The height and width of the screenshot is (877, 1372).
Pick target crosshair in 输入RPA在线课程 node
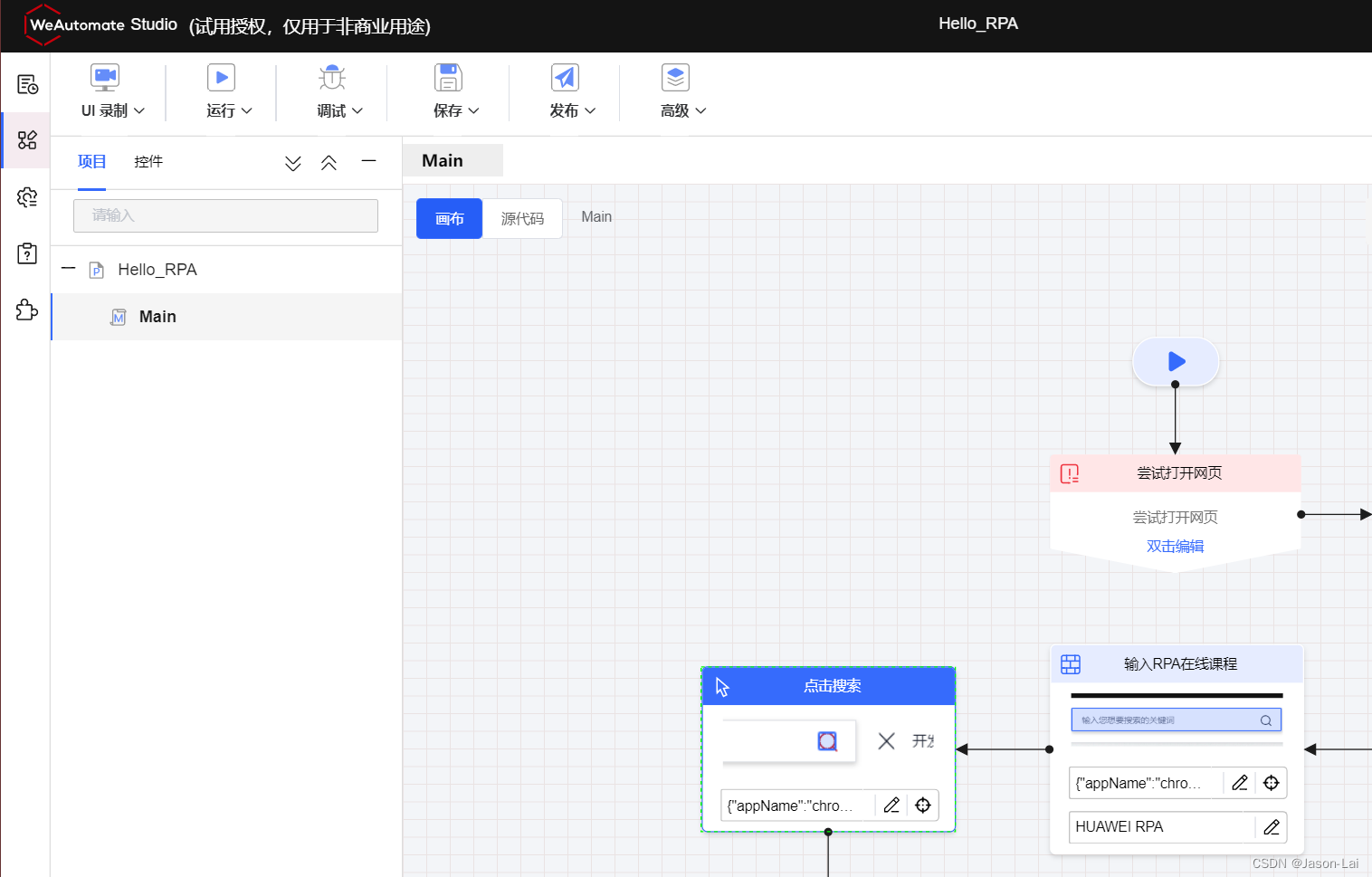tap(1272, 783)
